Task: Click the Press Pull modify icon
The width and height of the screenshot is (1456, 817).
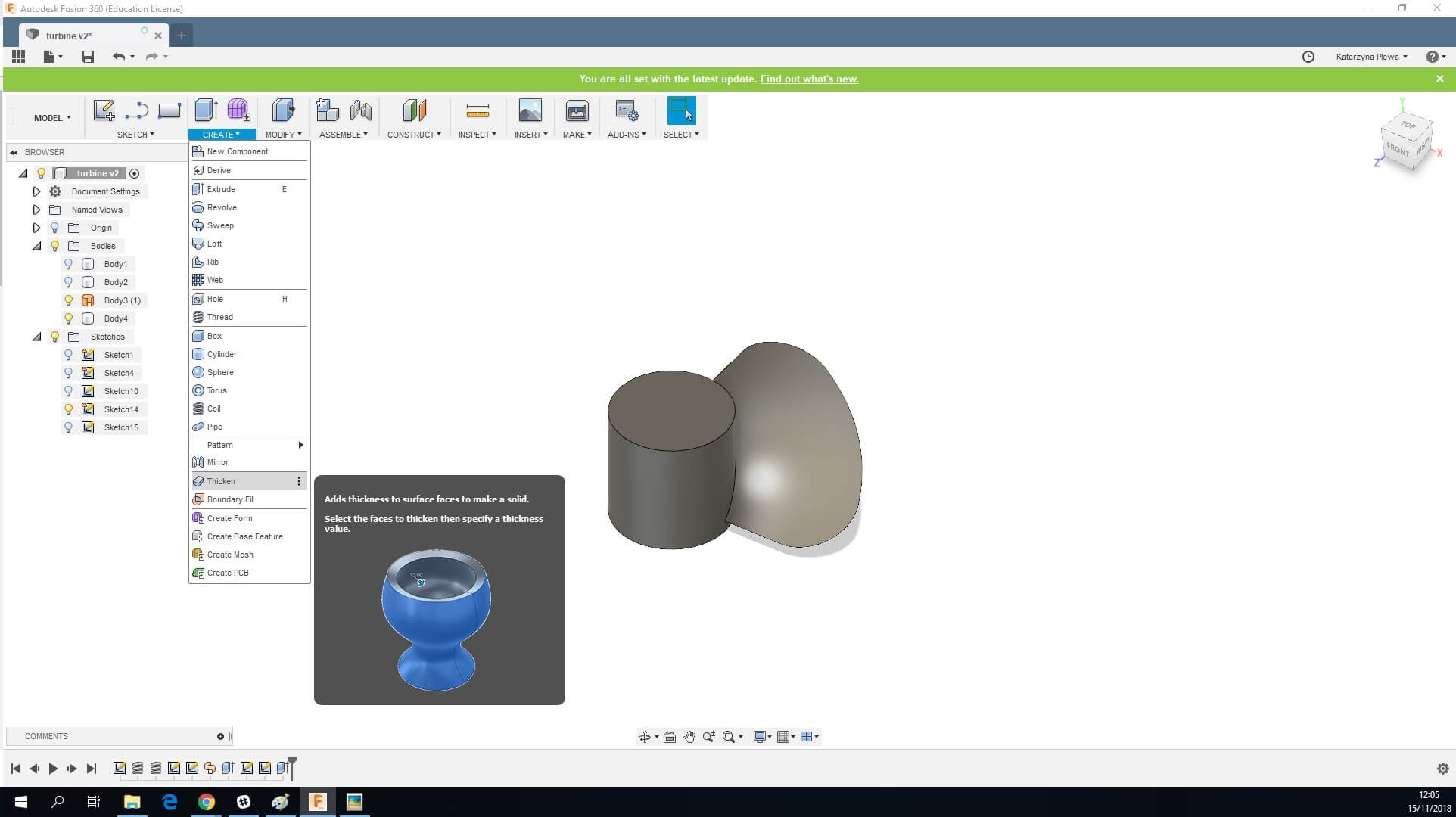Action: tap(283, 110)
